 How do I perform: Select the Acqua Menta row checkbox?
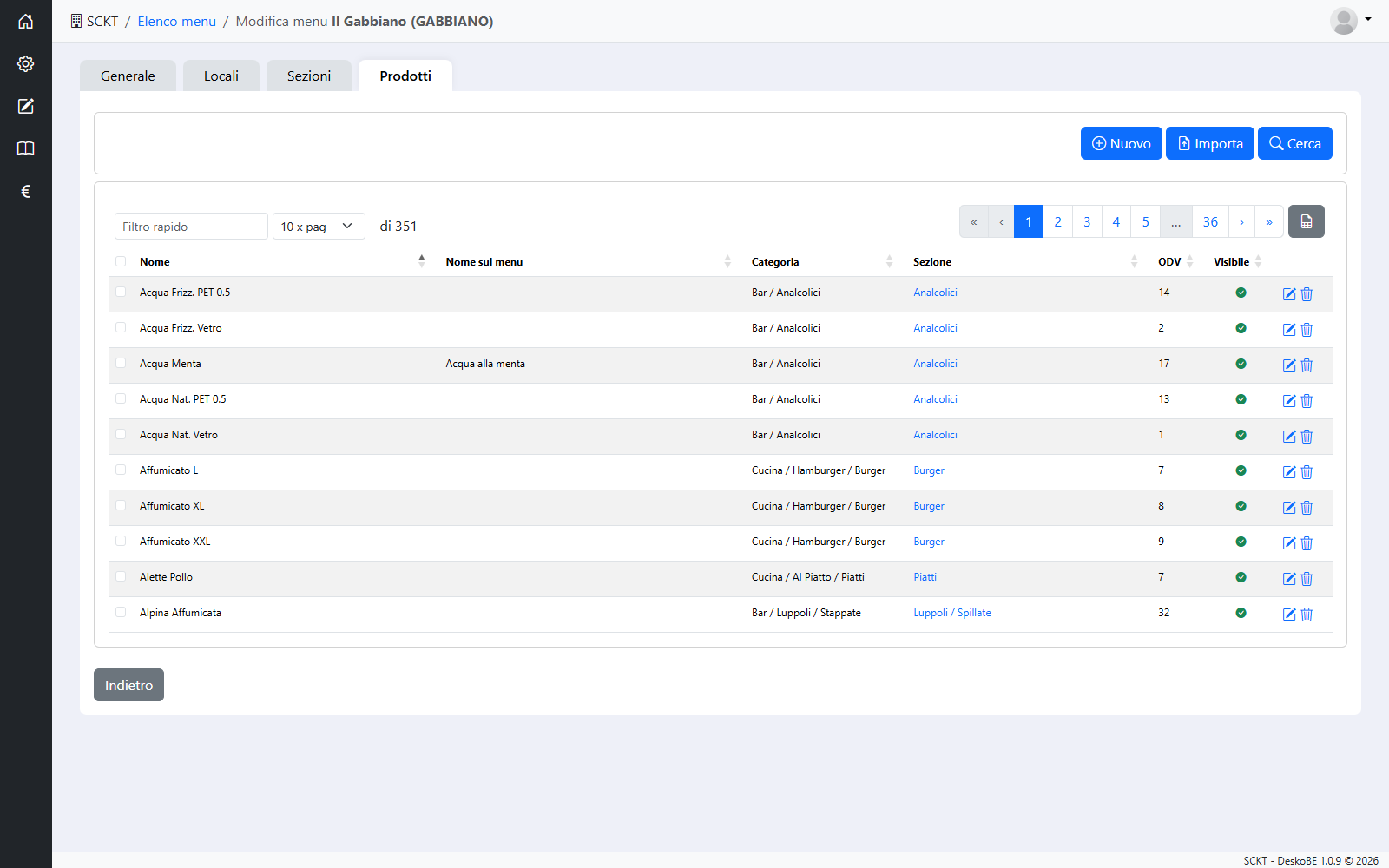[x=121, y=363]
